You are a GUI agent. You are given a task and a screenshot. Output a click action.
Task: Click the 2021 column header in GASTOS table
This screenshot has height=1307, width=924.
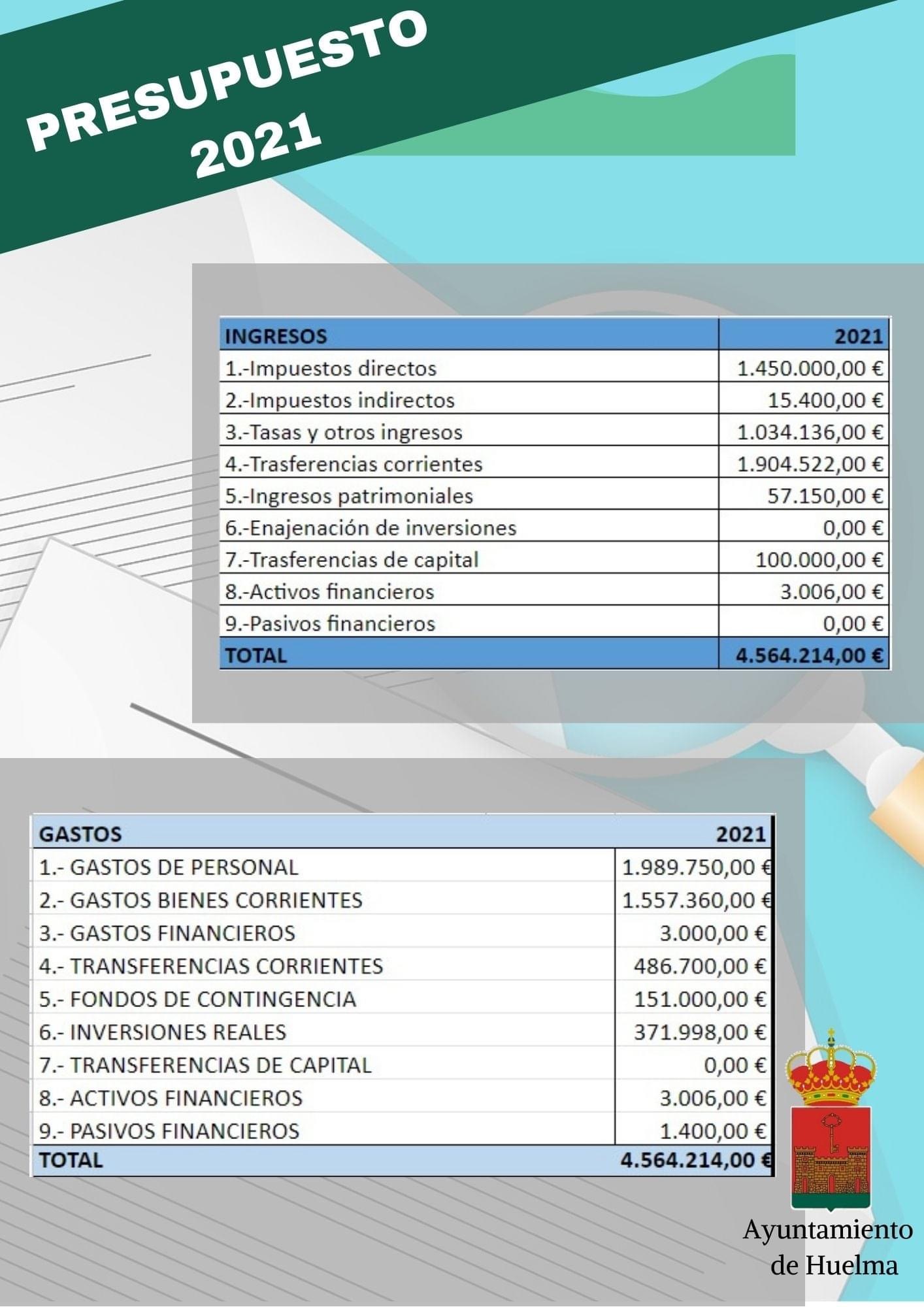click(x=741, y=835)
